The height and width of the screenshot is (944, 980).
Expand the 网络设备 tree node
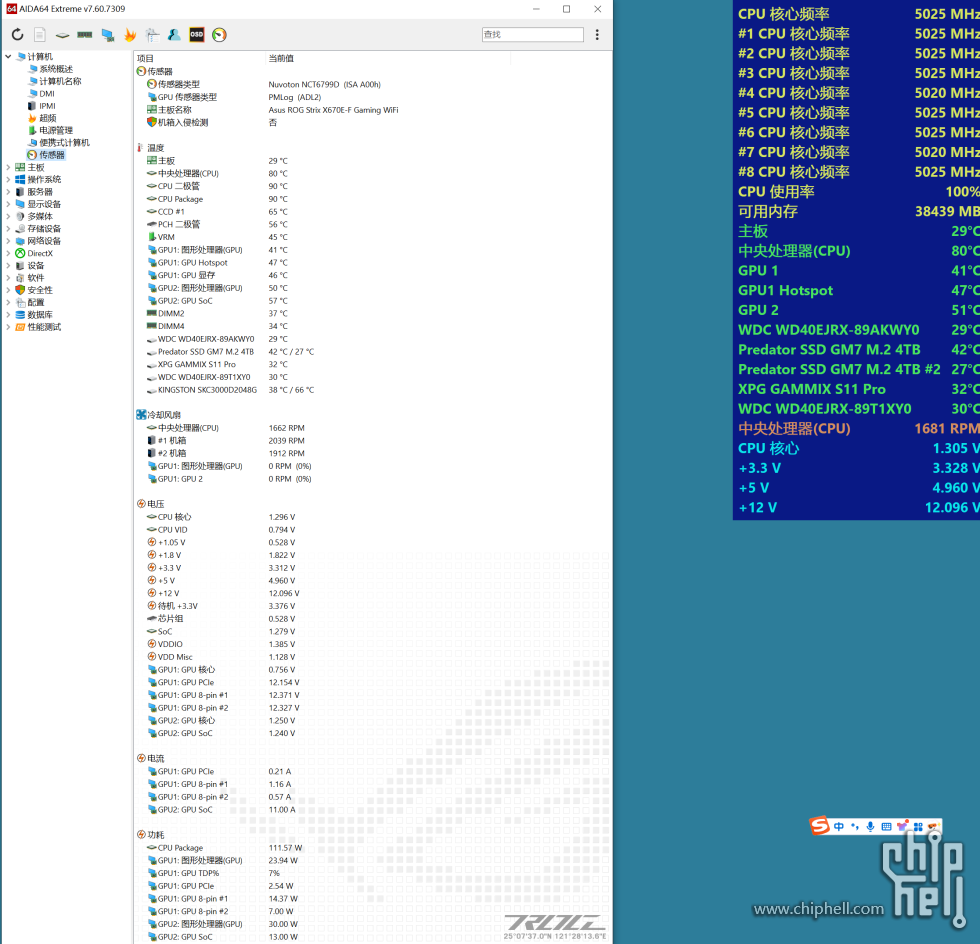pyautogui.click(x=8, y=241)
